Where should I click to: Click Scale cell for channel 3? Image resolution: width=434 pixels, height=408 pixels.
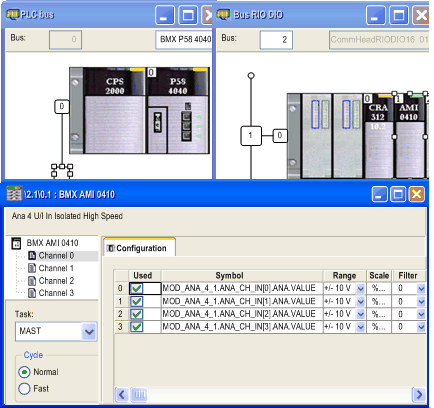[379, 327]
